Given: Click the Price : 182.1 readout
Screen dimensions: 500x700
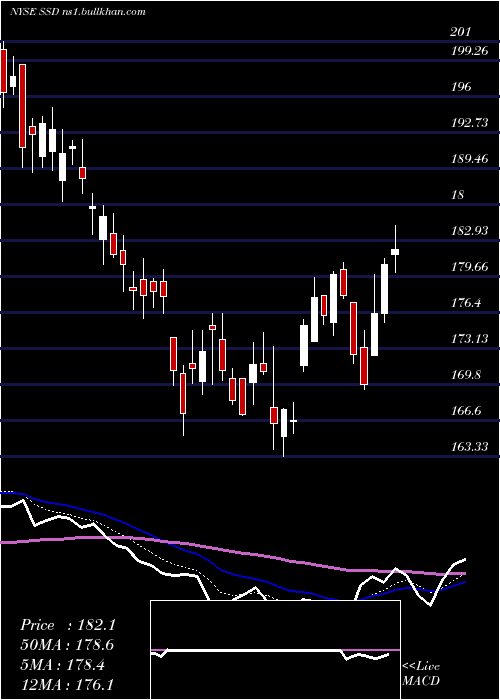Looking at the screenshot, I should pos(68,625).
